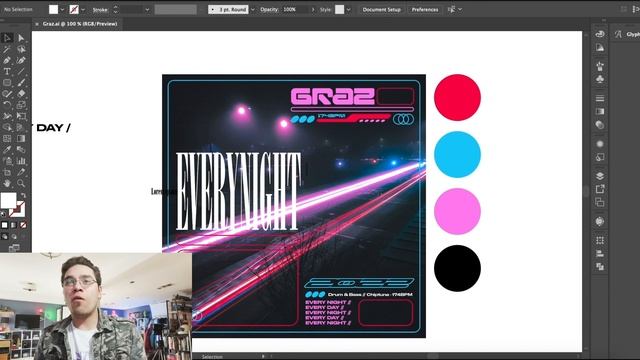This screenshot has height=360, width=640.
Task: Select the Shape Builder tool
Action: coord(7,127)
